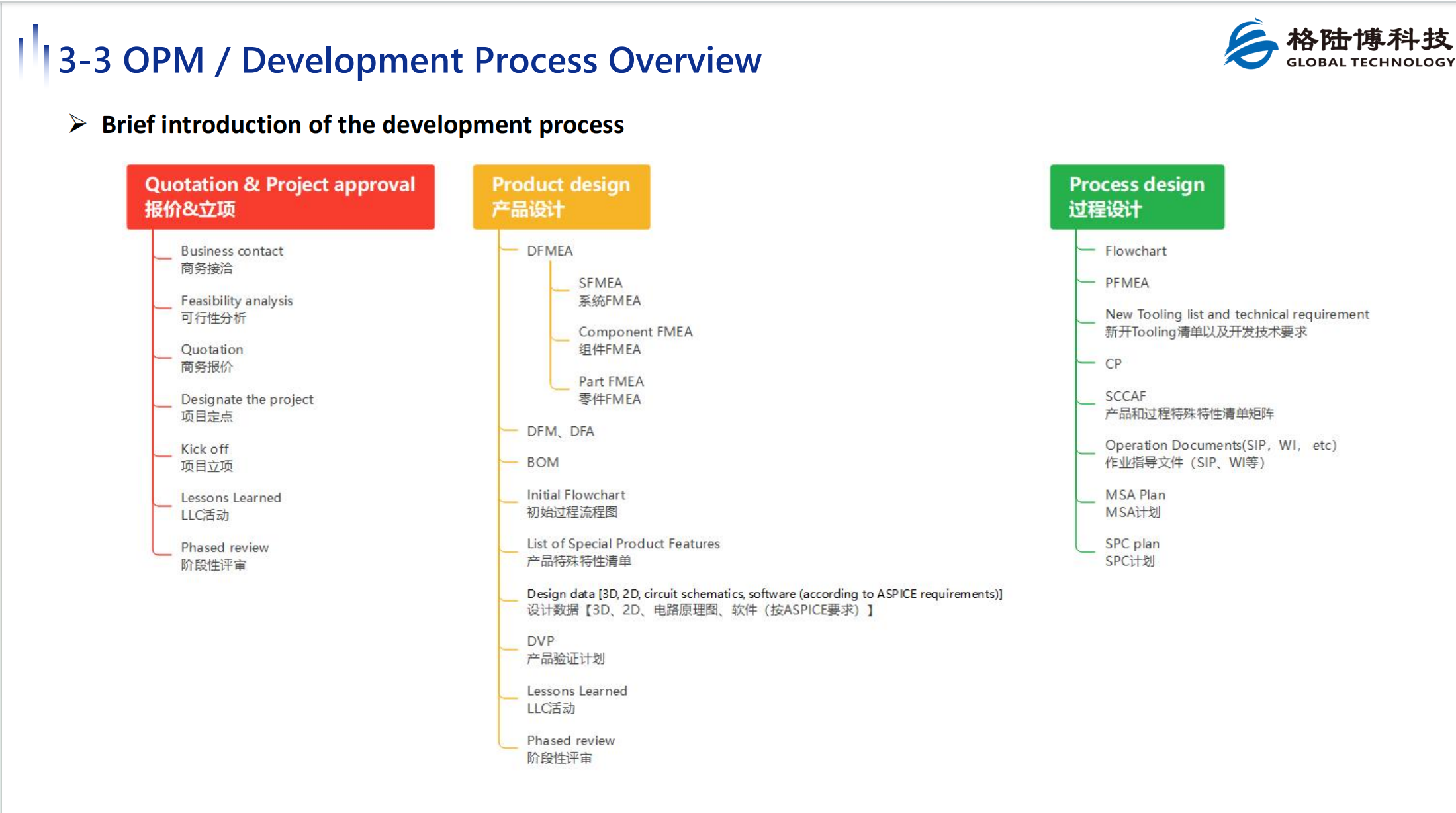Image resolution: width=1456 pixels, height=813 pixels.
Task: Click the Global Technology logo icon
Action: [x=1250, y=44]
